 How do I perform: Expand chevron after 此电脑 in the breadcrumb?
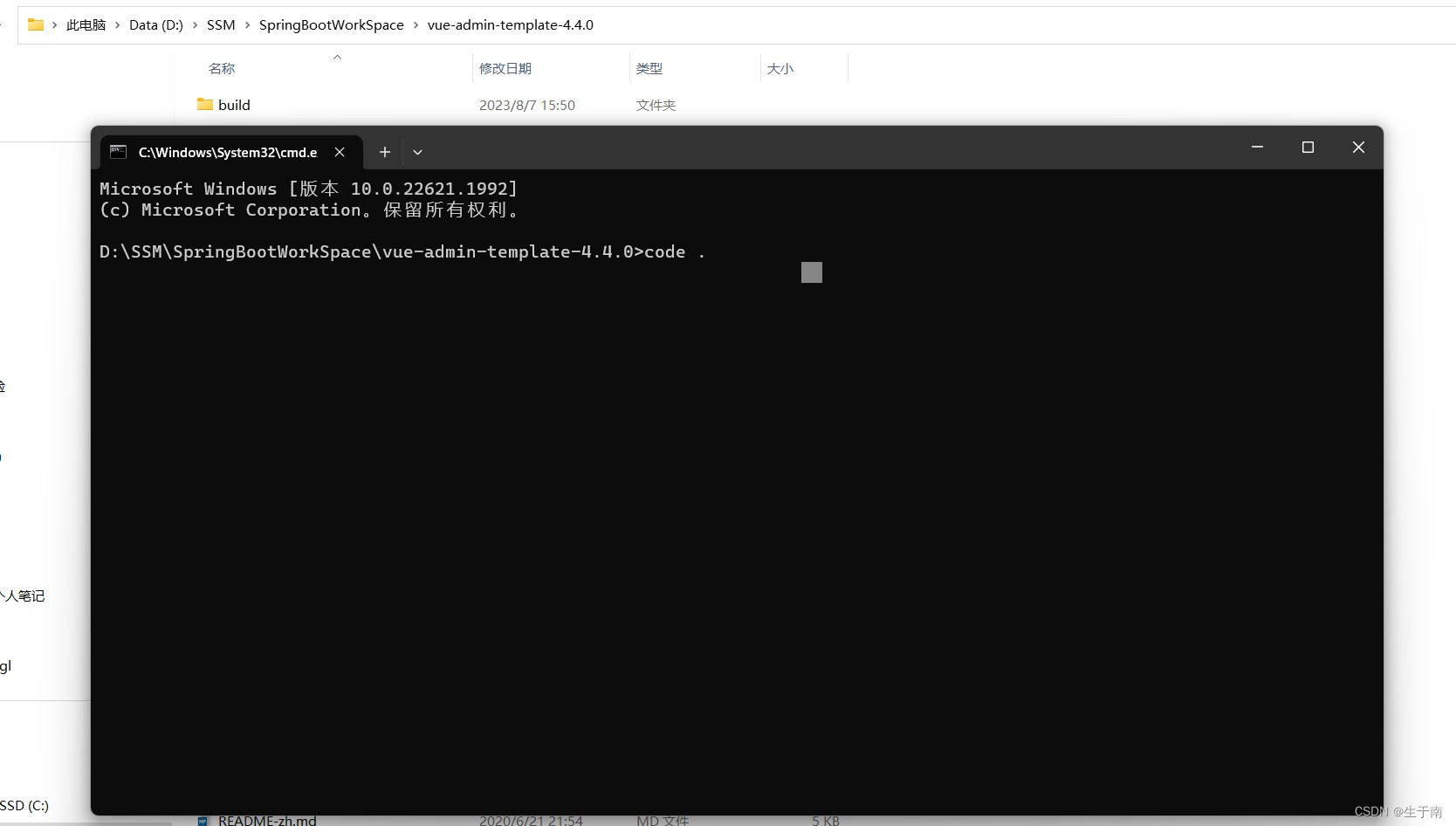click(117, 24)
